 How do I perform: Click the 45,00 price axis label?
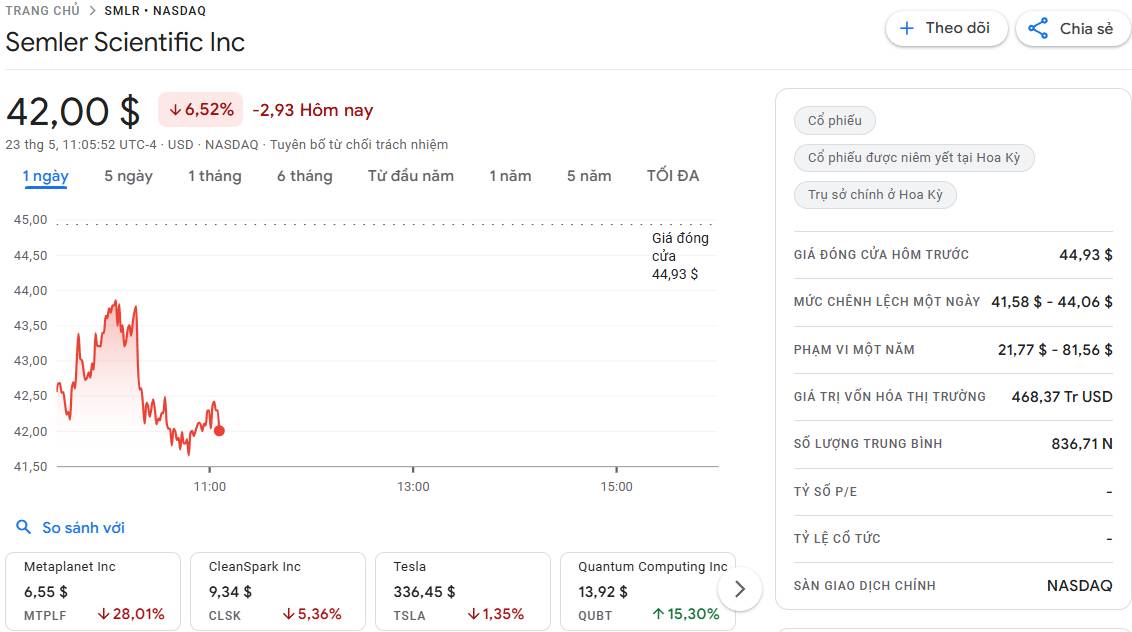(x=30, y=220)
